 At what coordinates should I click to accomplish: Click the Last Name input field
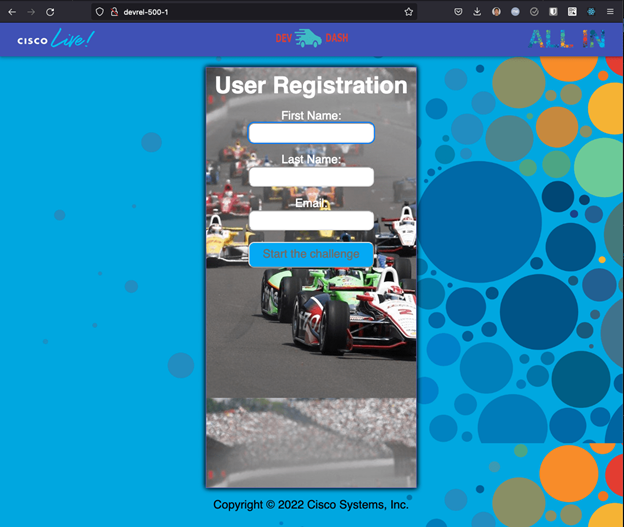311,177
